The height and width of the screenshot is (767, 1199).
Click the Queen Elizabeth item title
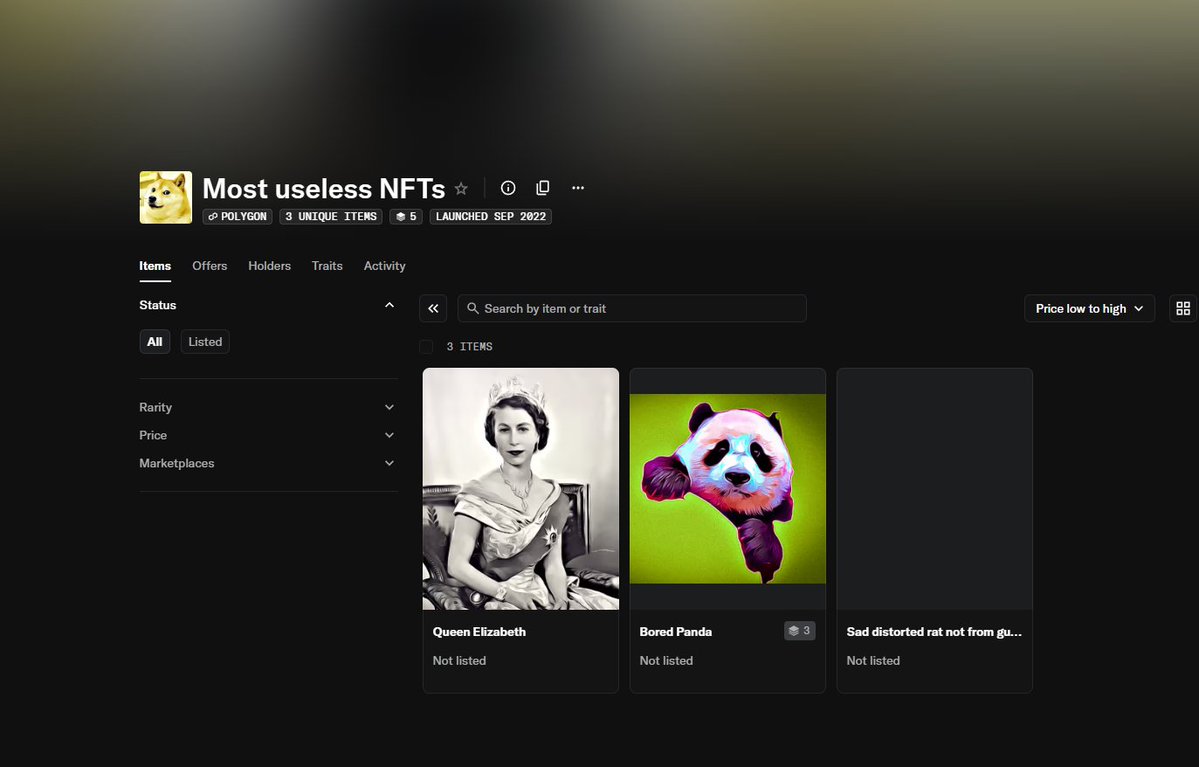pyautogui.click(x=479, y=632)
